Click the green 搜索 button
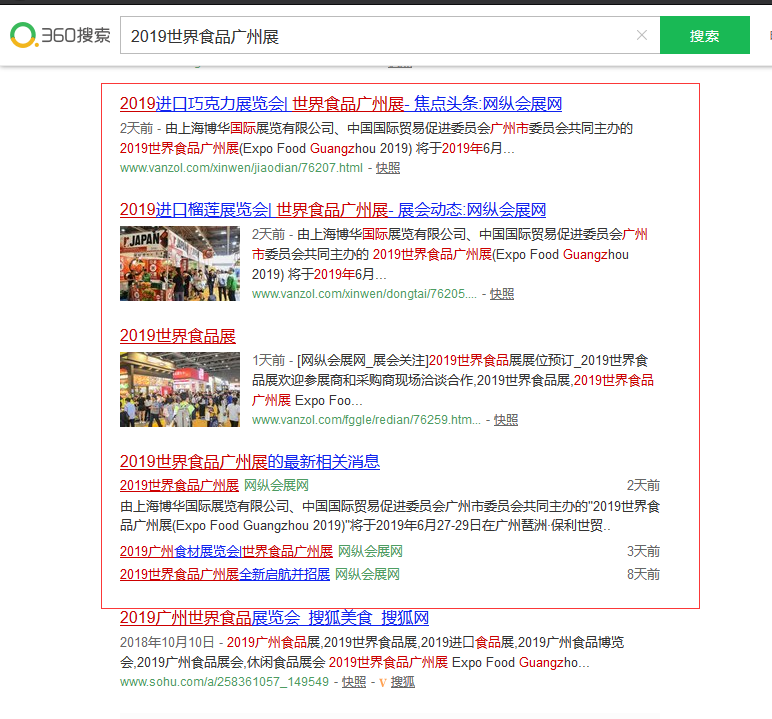This screenshot has height=719, width=772. tap(705, 35)
